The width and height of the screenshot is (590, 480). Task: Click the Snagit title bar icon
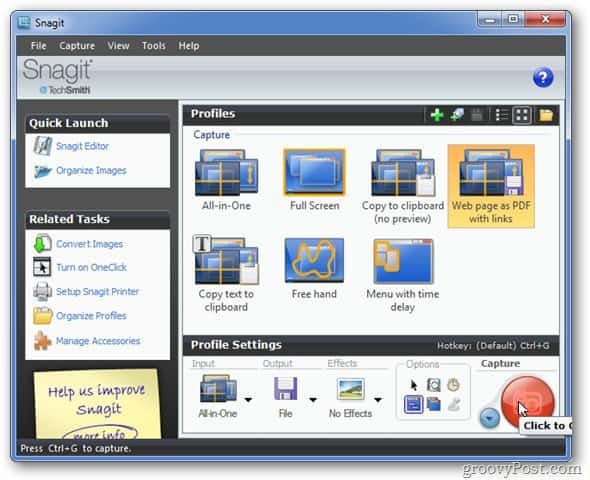pos(24,23)
